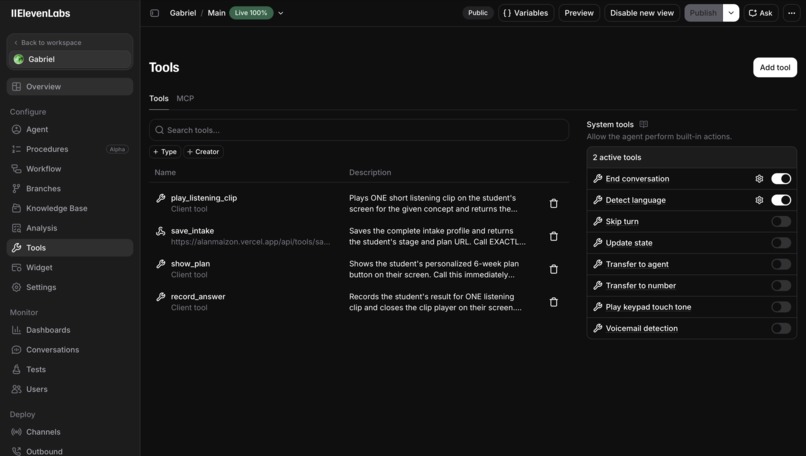Screen dimensions: 806x456
Task: Open the Agent configuration page
Action: pyautogui.click(x=70, y=130)
